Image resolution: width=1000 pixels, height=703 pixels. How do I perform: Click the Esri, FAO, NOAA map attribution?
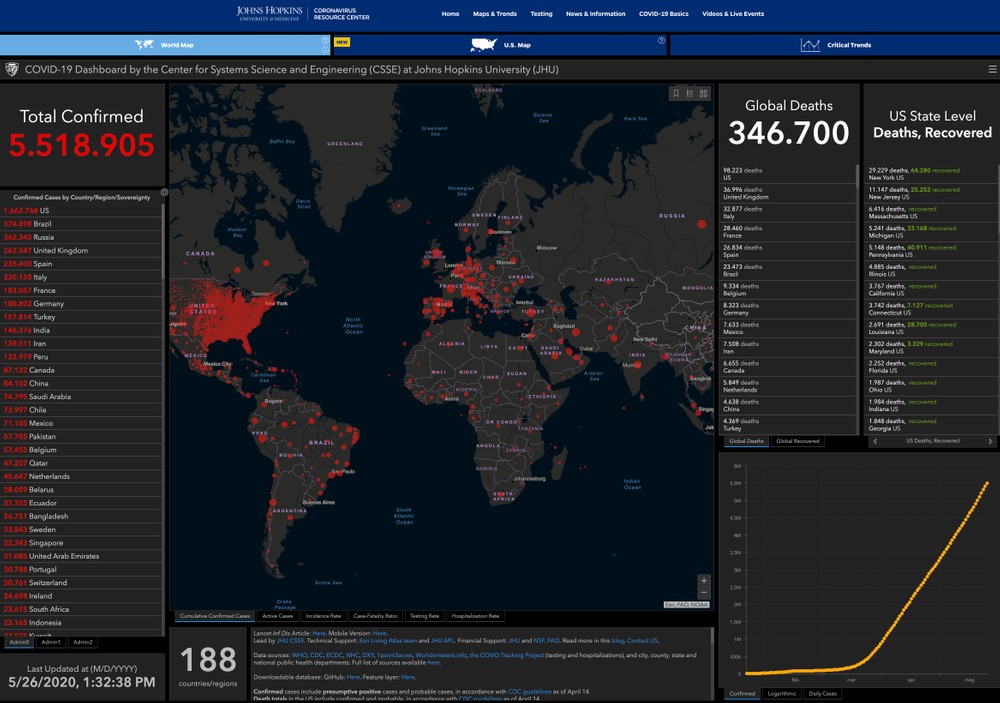pos(687,605)
